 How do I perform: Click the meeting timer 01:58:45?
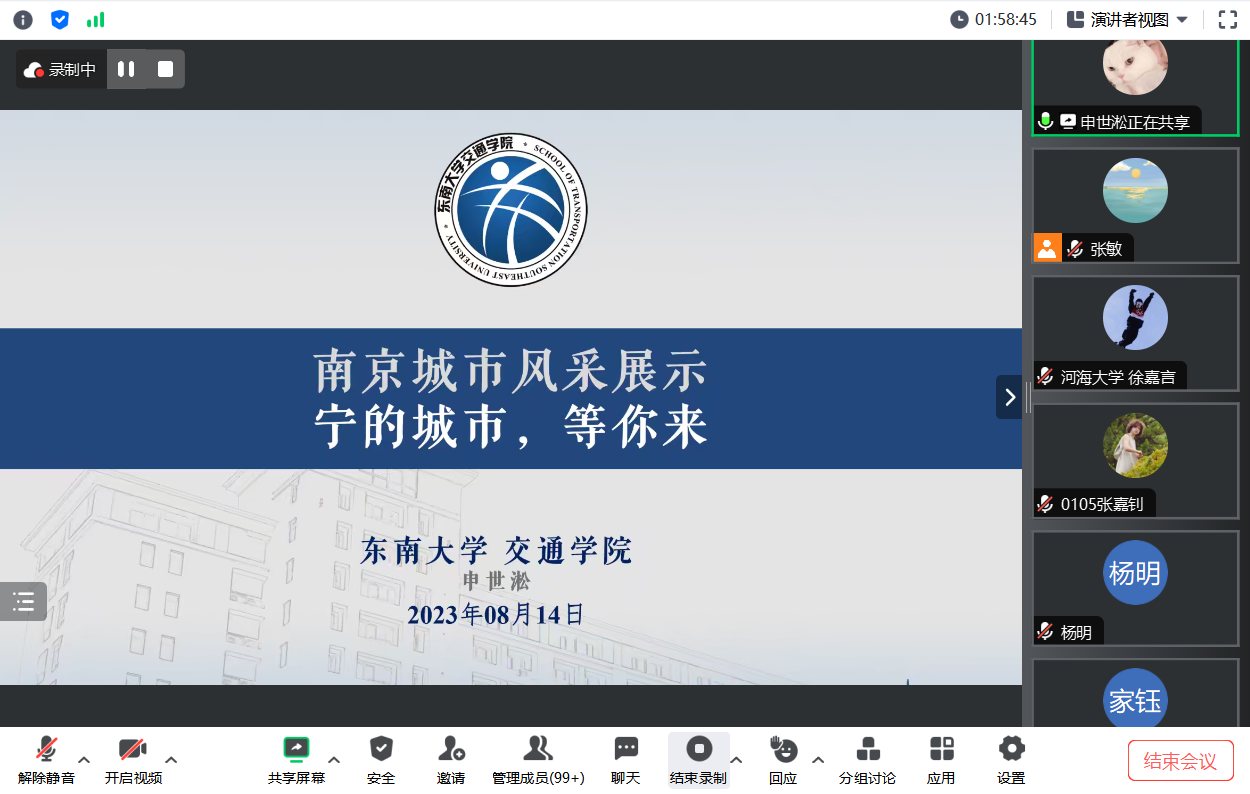(x=993, y=19)
